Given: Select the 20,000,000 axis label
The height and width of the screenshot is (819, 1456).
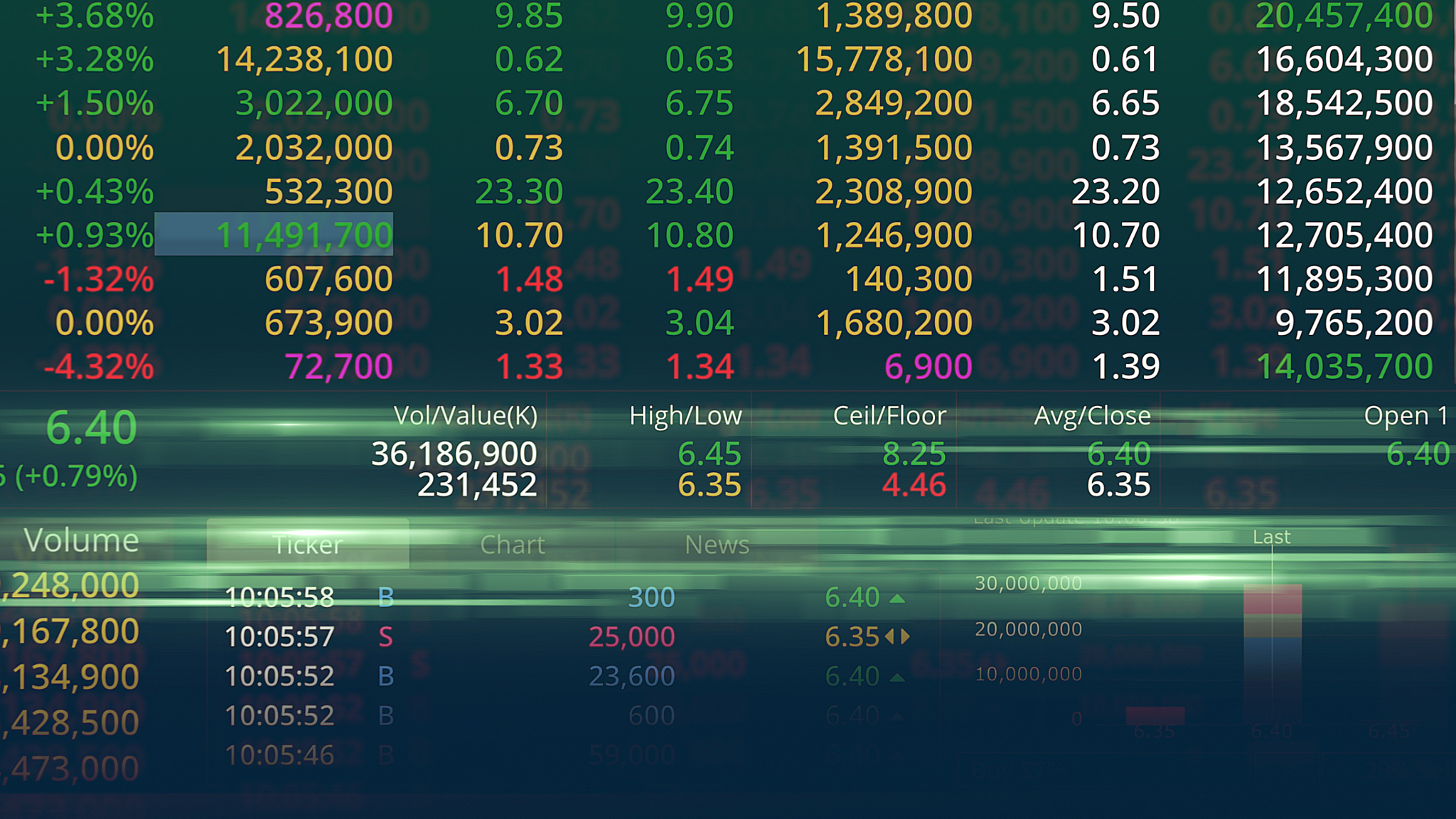Looking at the screenshot, I should (1028, 629).
